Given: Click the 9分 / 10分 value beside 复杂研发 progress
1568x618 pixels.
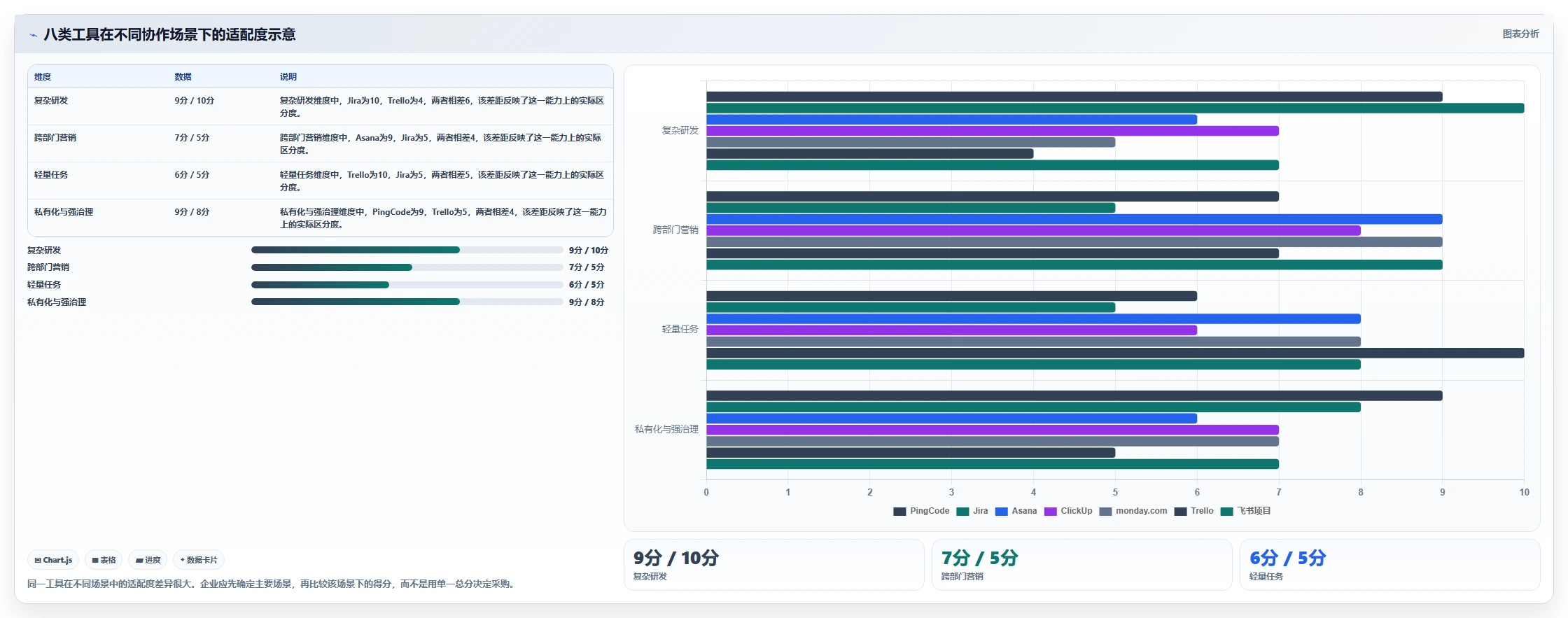Looking at the screenshot, I should point(589,251).
